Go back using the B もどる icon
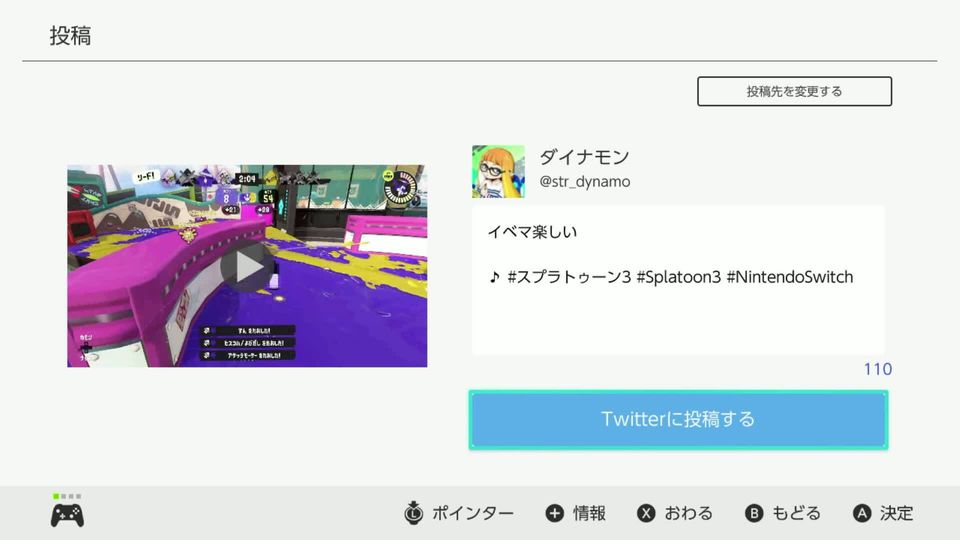 (754, 513)
